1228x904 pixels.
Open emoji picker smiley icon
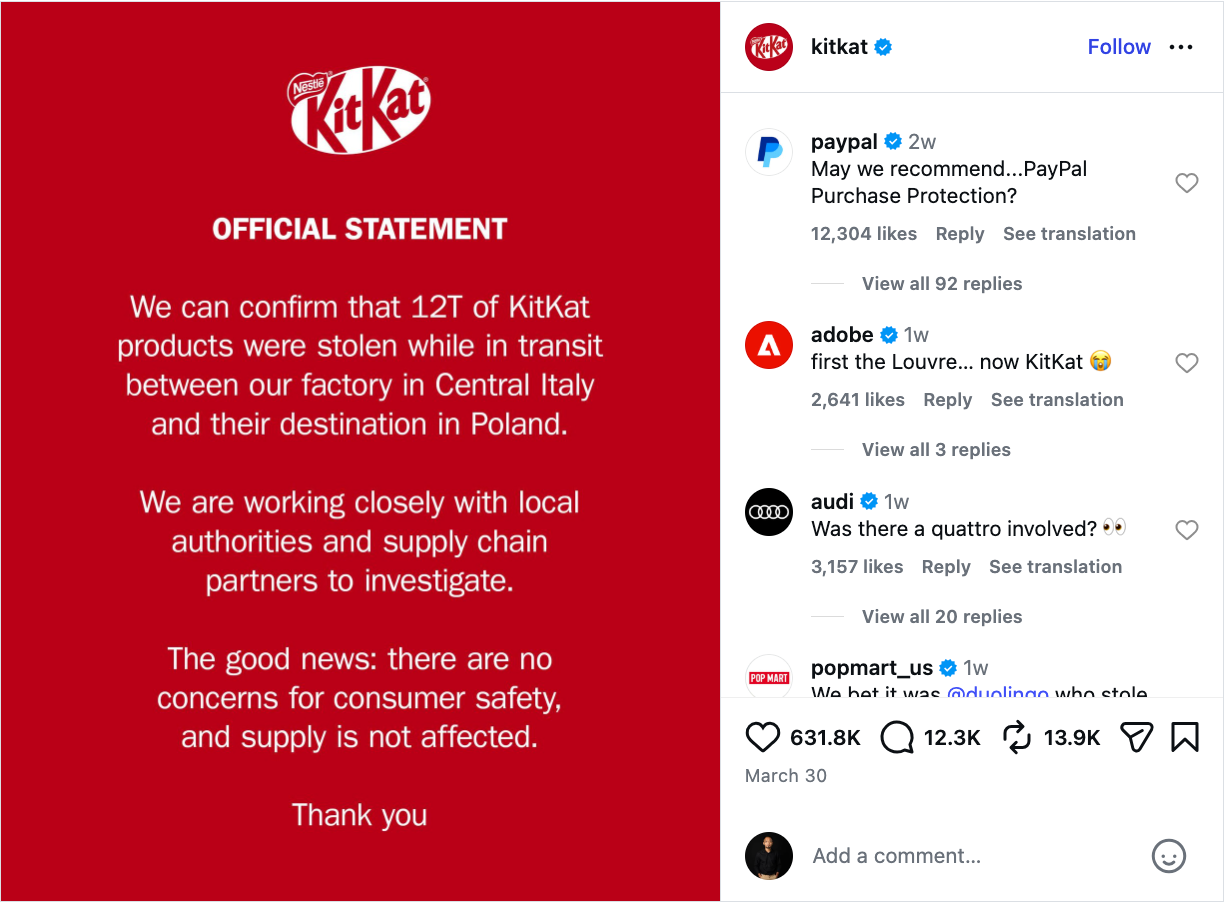point(1169,856)
